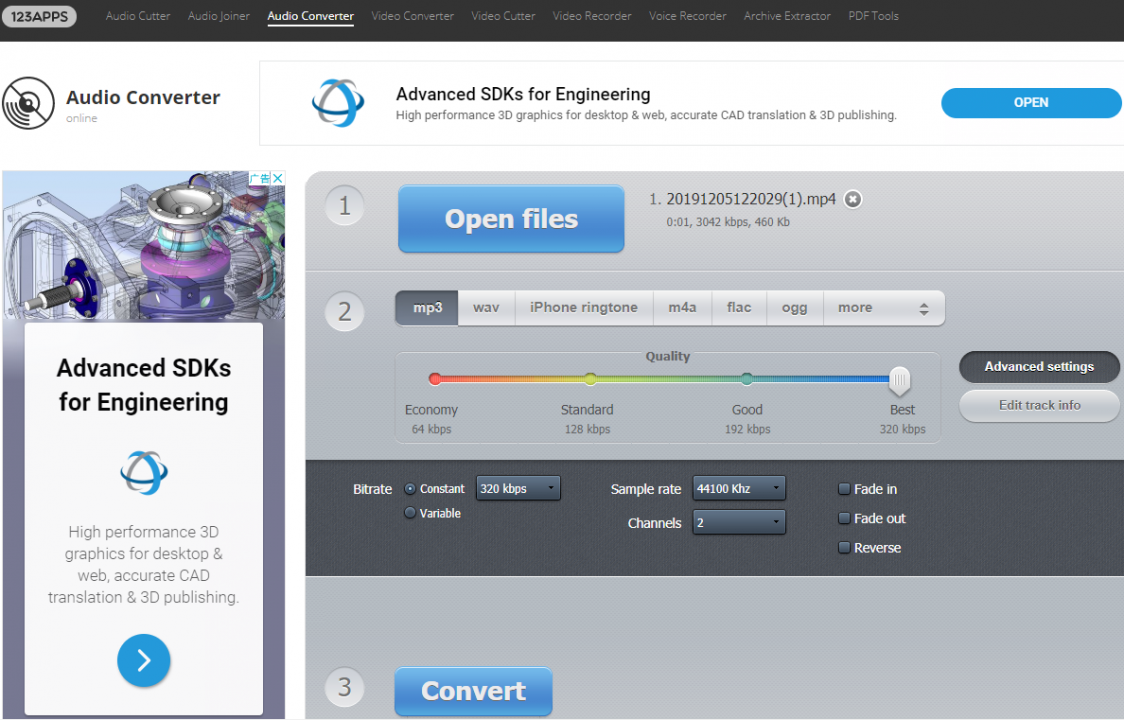Enable the Fade out checkbox

point(844,518)
